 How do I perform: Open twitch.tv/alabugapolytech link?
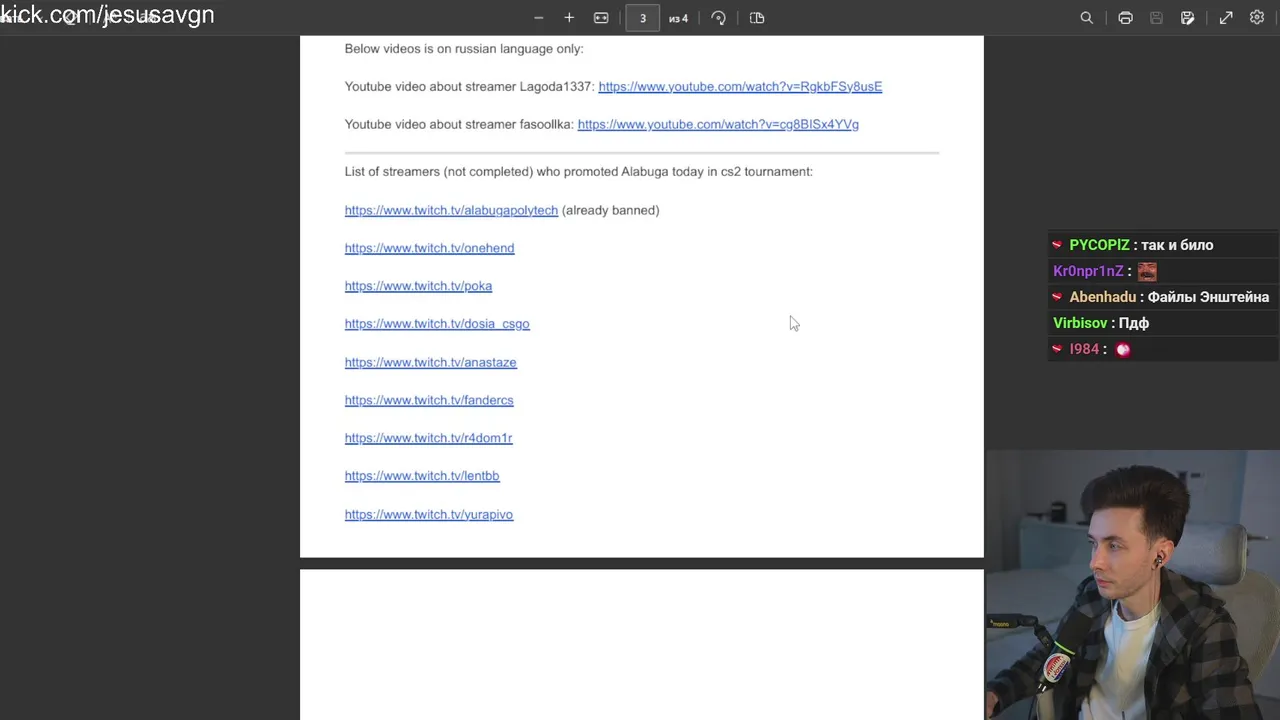(451, 211)
